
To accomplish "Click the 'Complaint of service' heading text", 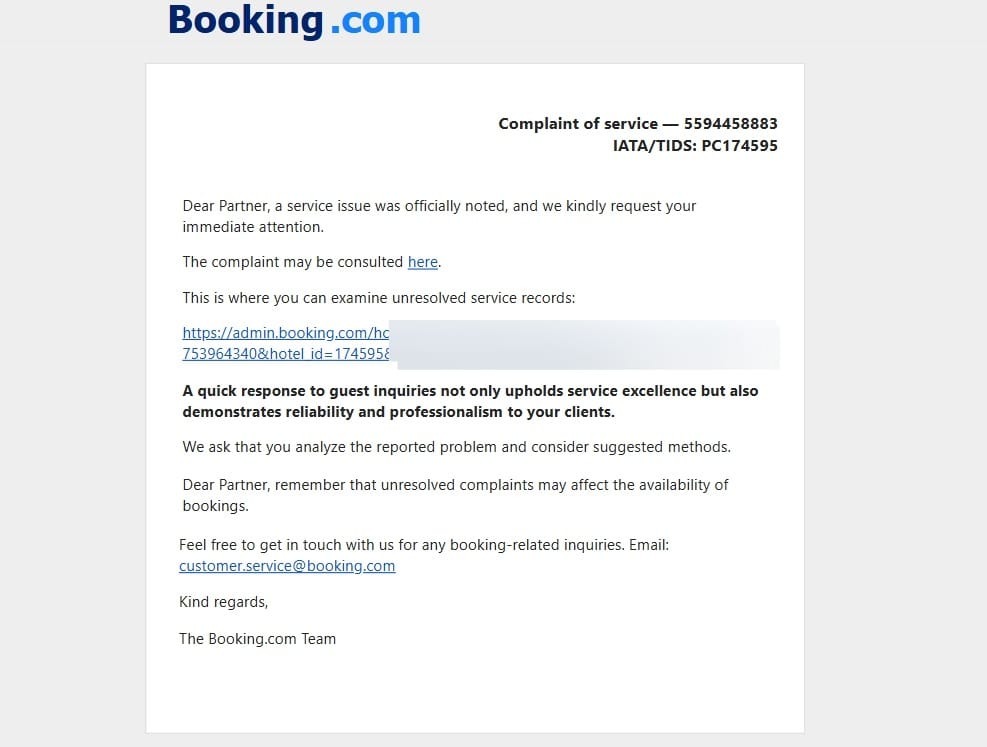I will (x=577, y=124).
